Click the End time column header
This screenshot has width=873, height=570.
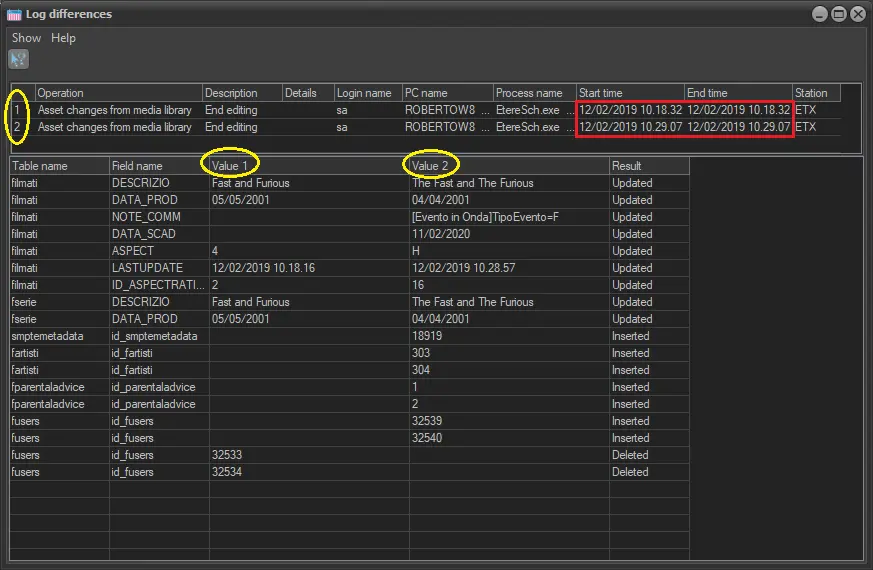pos(738,93)
